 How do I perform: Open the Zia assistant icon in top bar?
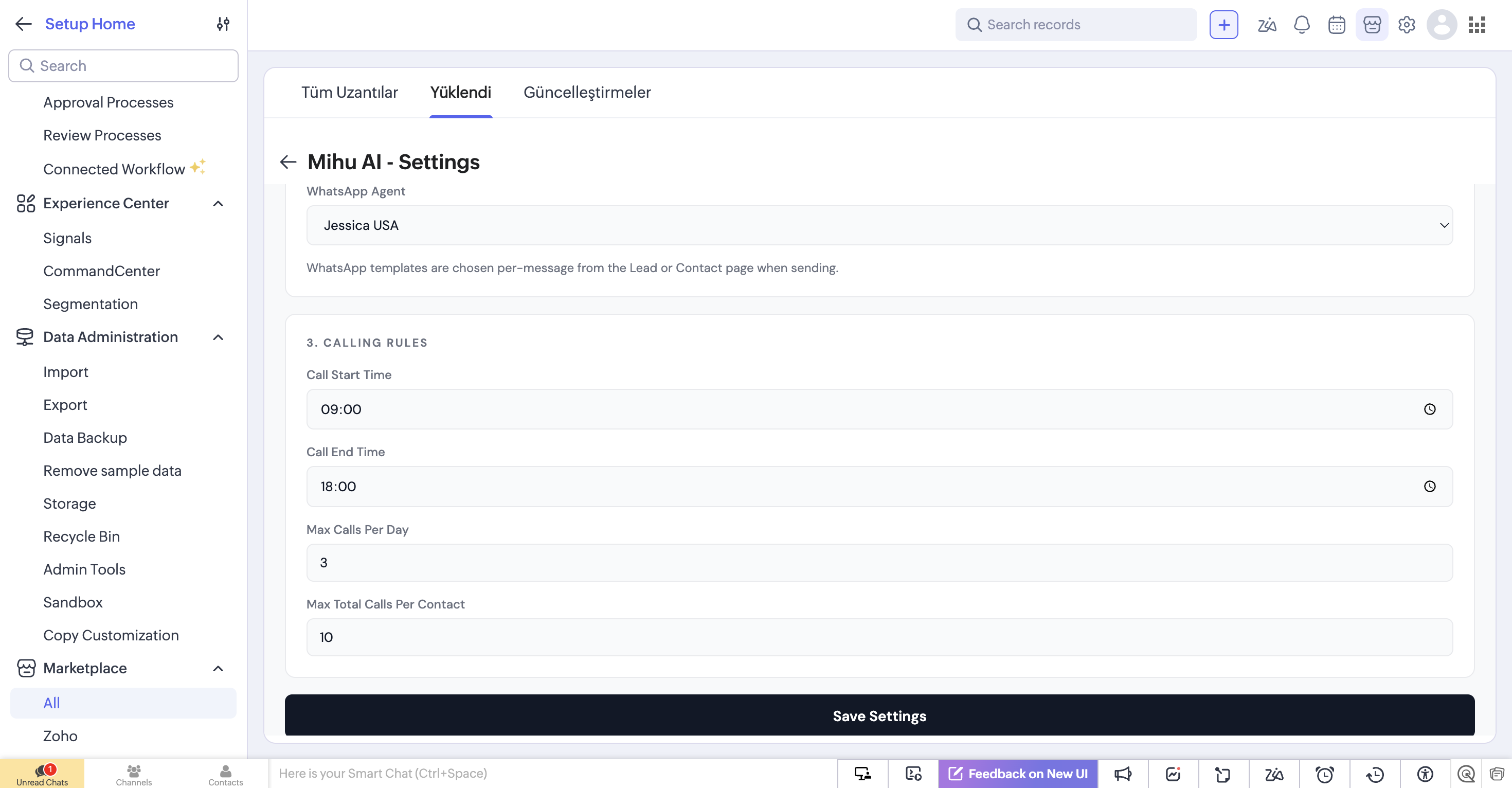click(1267, 25)
